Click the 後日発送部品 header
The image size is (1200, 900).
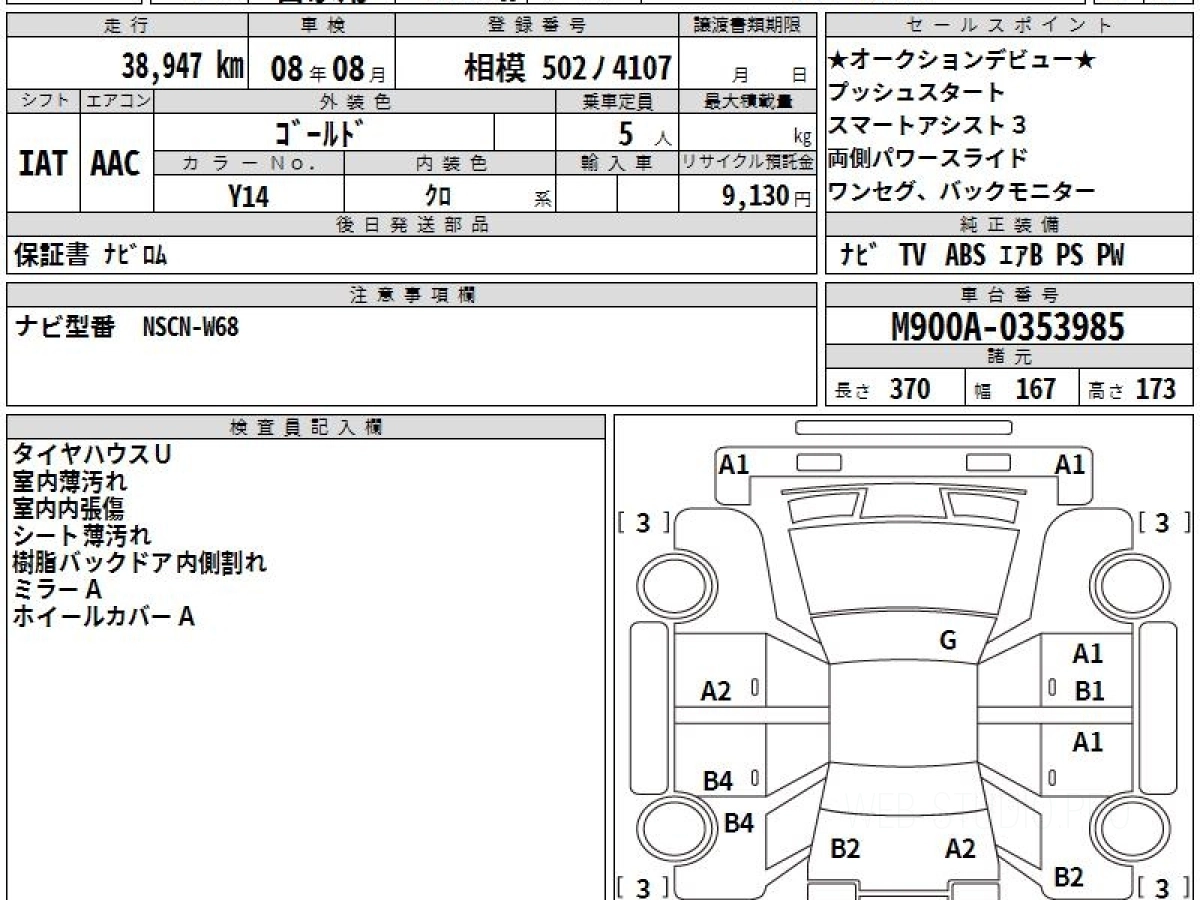(411, 225)
